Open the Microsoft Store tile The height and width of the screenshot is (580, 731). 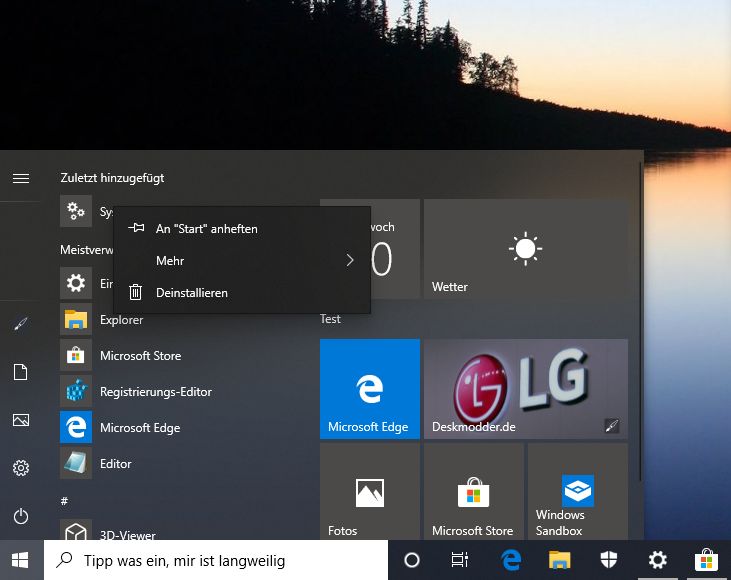(x=474, y=491)
